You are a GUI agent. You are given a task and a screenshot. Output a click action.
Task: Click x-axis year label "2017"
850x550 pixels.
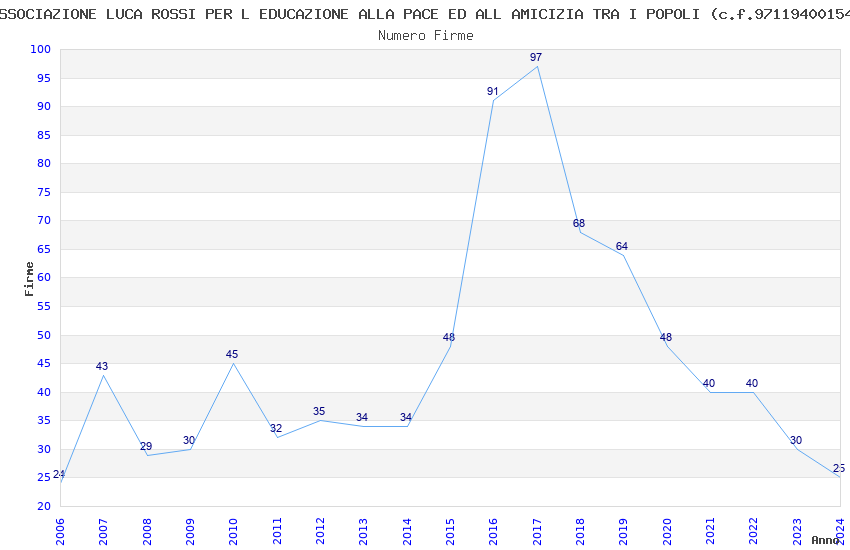tap(537, 532)
